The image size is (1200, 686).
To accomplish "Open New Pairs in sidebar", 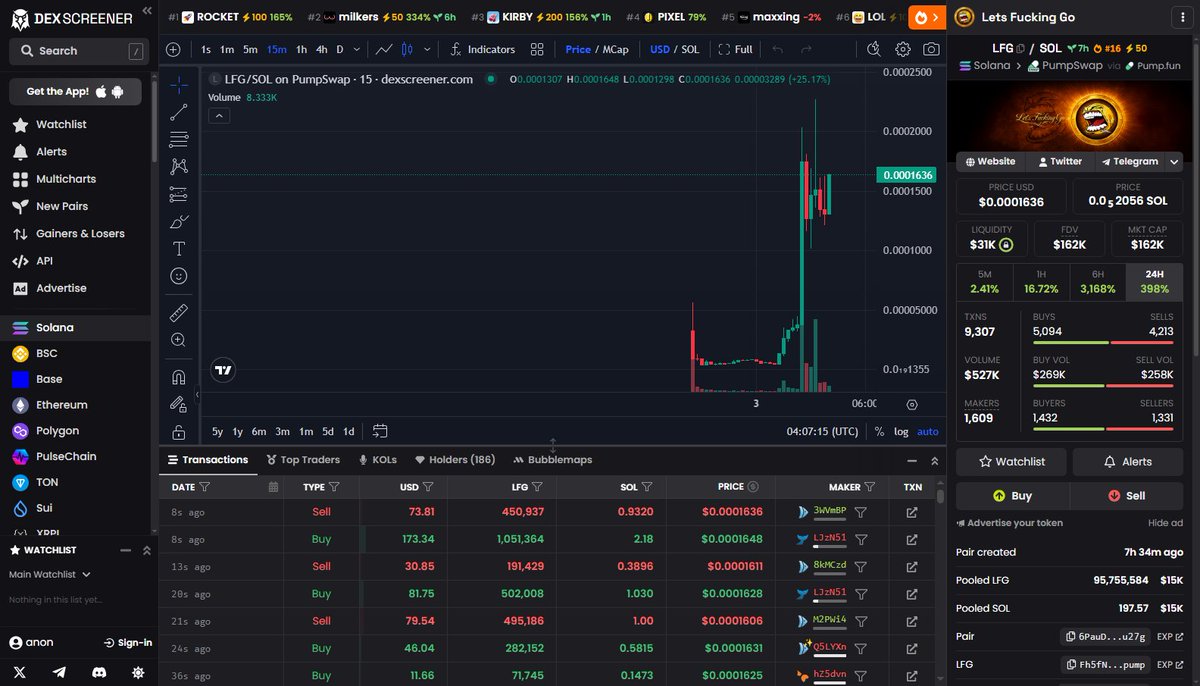I will pos(62,206).
